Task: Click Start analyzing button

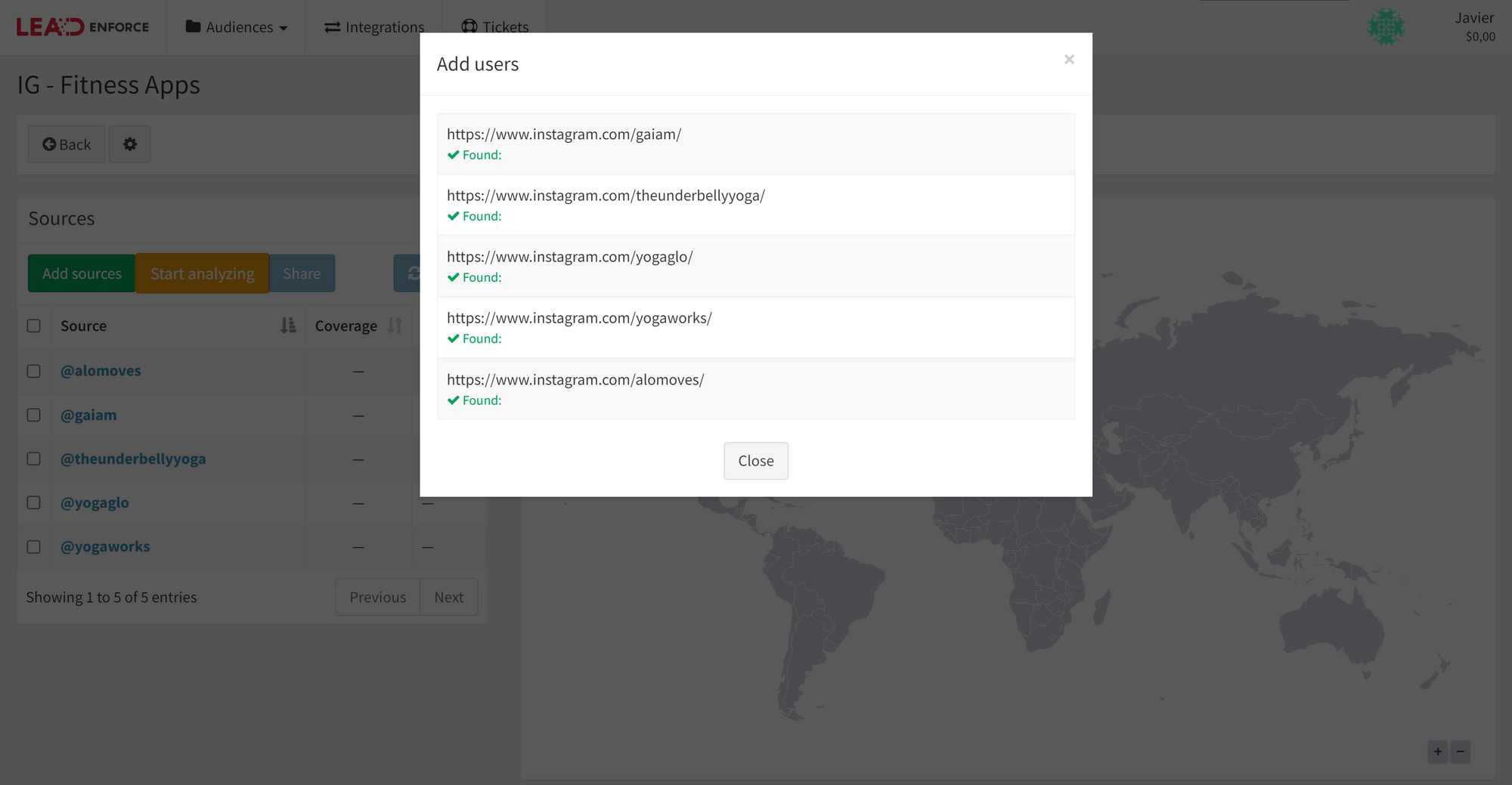Action: tap(203, 274)
